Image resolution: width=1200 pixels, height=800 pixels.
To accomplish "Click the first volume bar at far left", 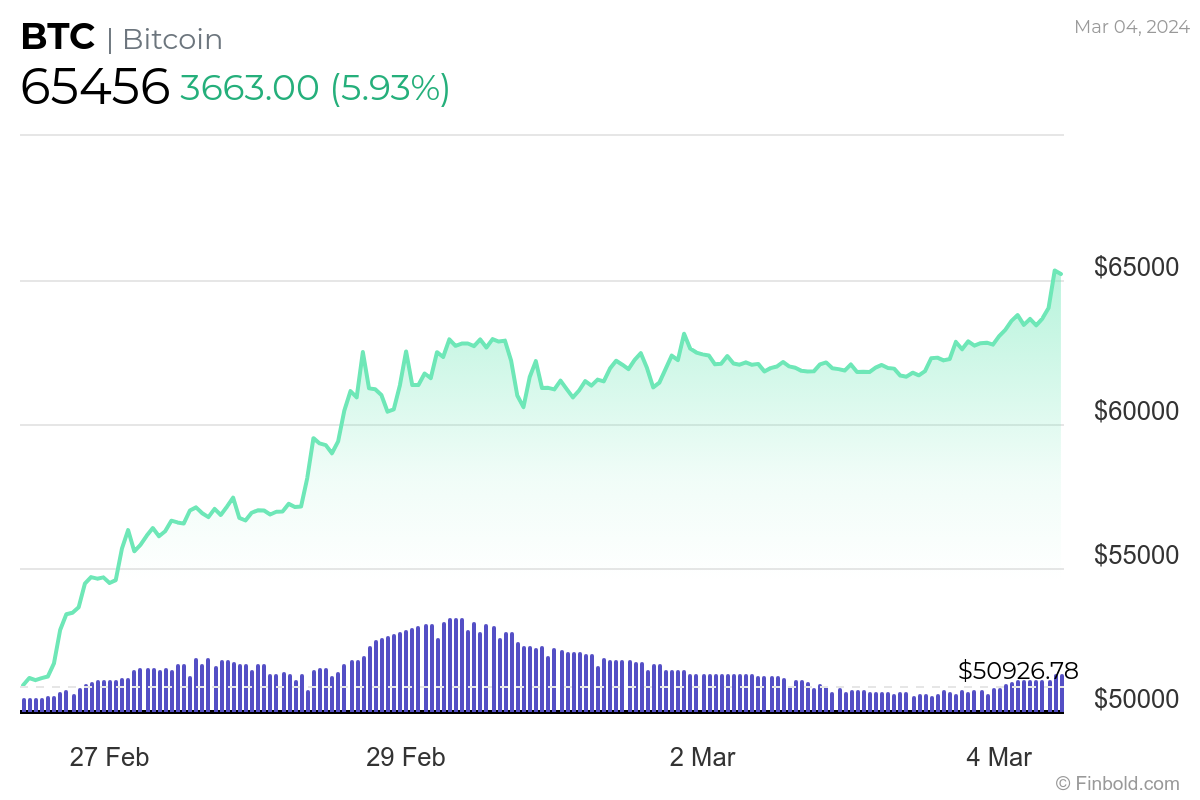I will pos(24,705).
